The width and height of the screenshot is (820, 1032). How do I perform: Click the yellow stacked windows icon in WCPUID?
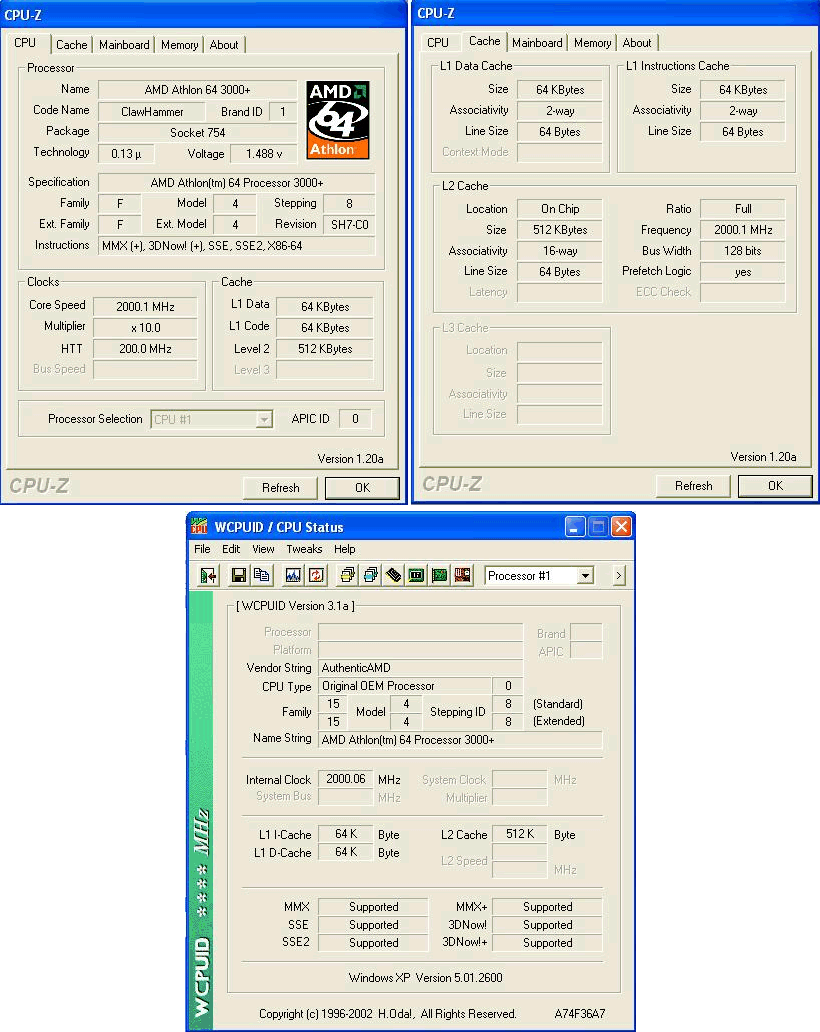click(347, 576)
